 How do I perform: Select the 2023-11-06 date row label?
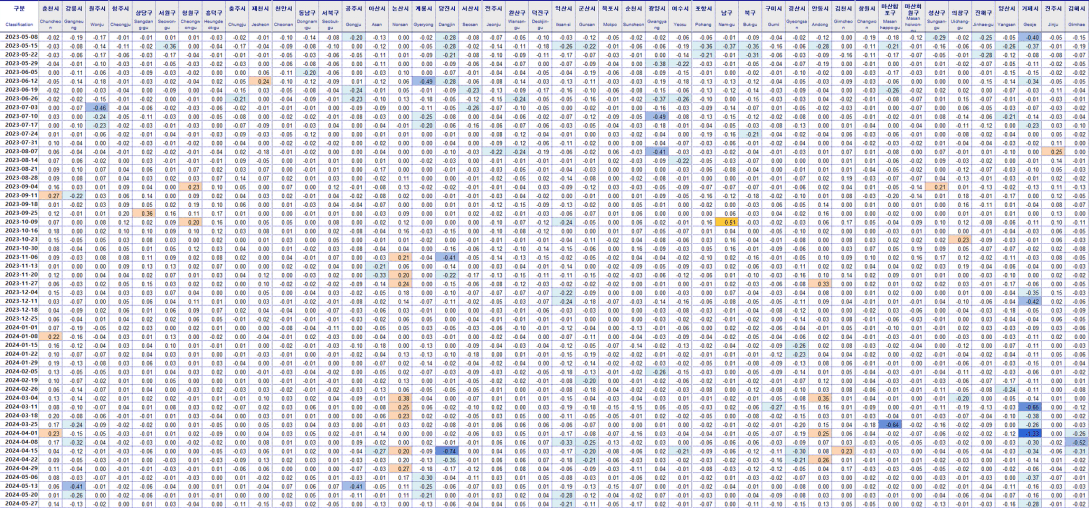[19, 256]
